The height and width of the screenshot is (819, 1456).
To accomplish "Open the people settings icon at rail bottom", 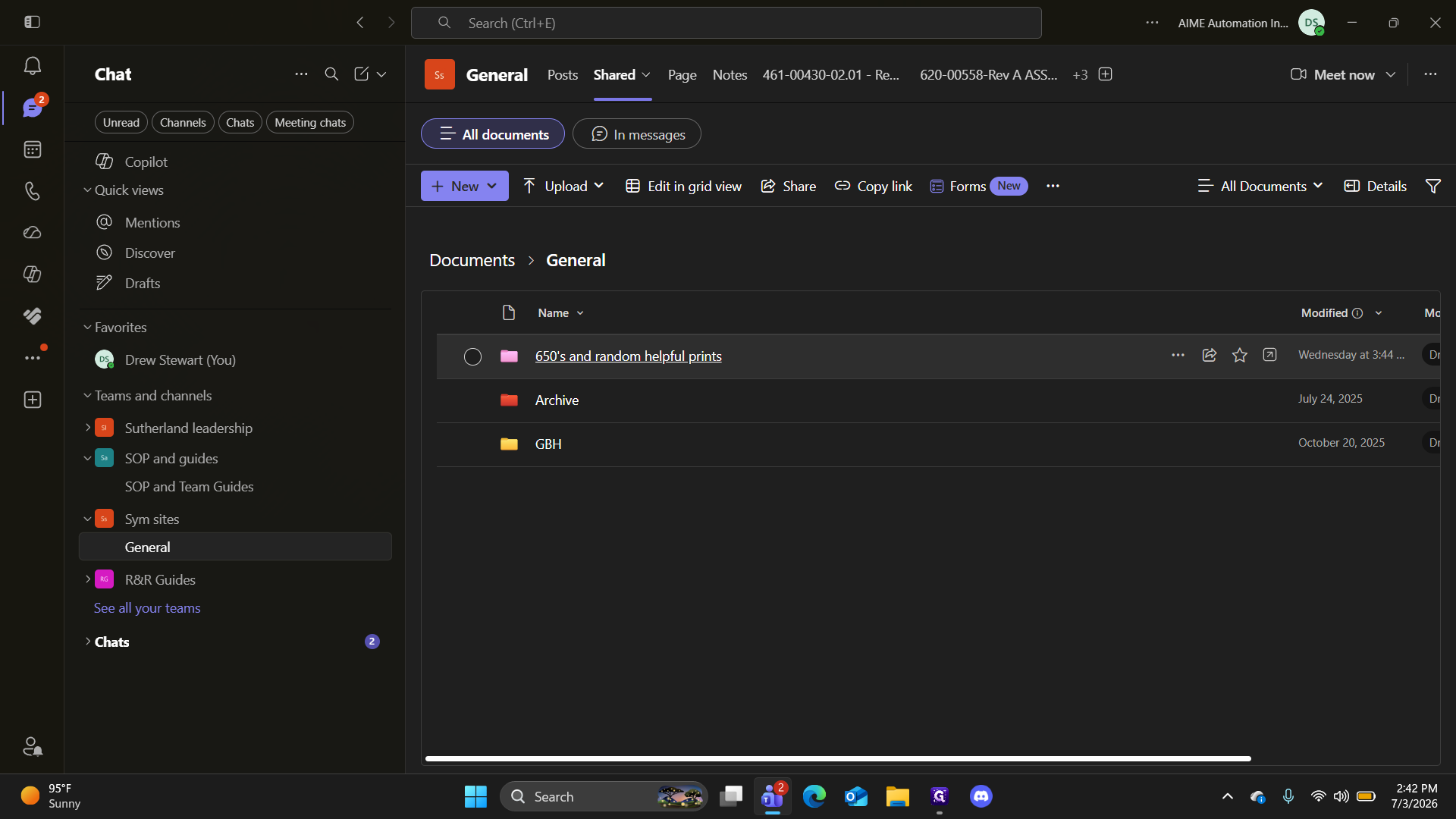I will (x=32, y=747).
